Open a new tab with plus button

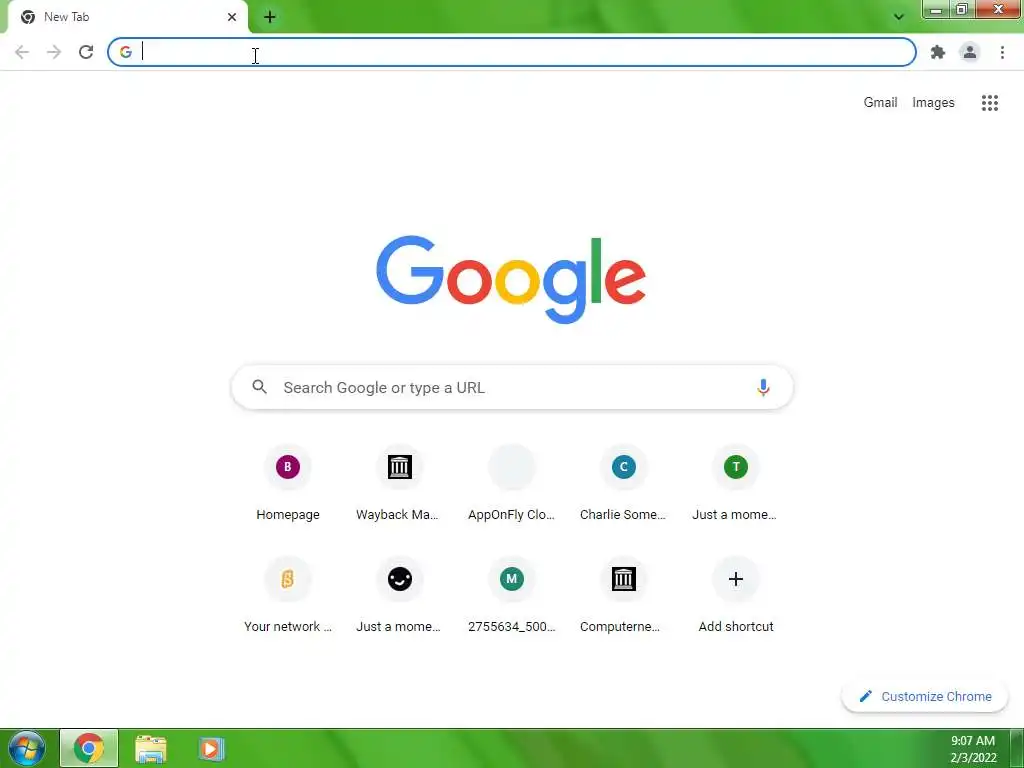tap(270, 17)
